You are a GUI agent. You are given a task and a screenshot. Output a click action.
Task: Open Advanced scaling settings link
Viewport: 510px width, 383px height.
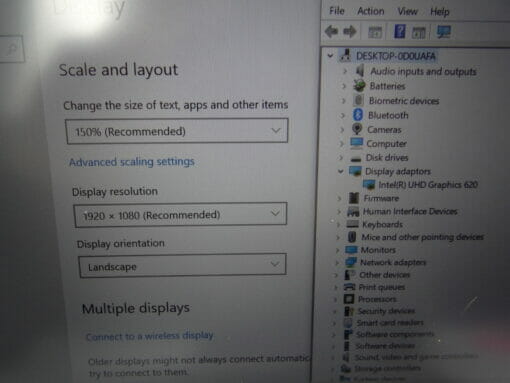(132, 162)
